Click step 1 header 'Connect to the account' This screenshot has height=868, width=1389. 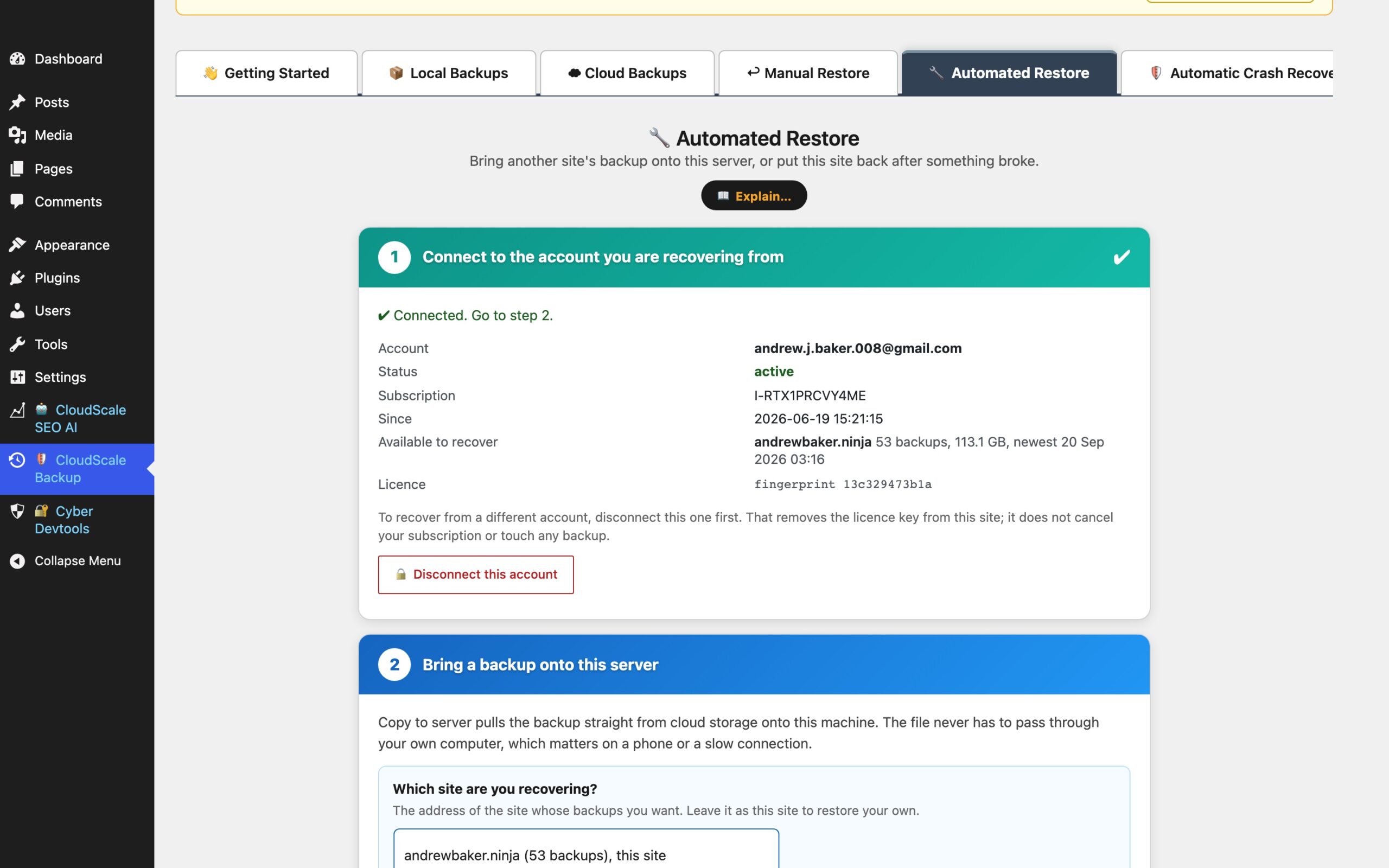click(x=754, y=257)
